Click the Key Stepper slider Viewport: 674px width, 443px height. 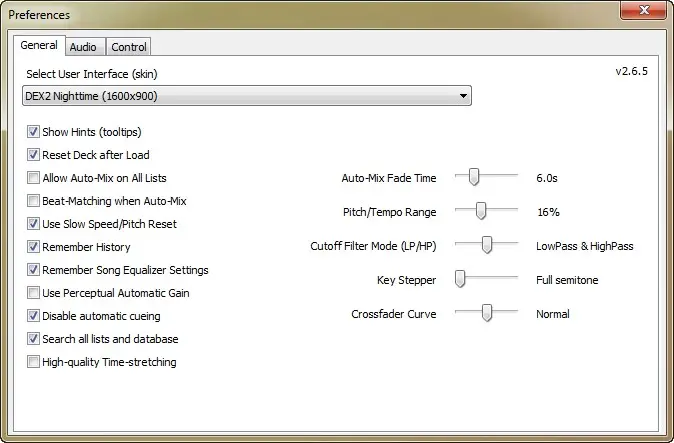coord(487,279)
